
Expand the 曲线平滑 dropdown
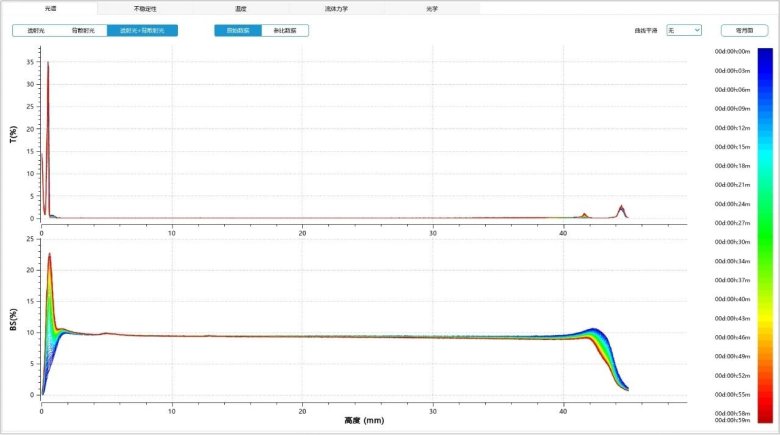tap(684, 31)
